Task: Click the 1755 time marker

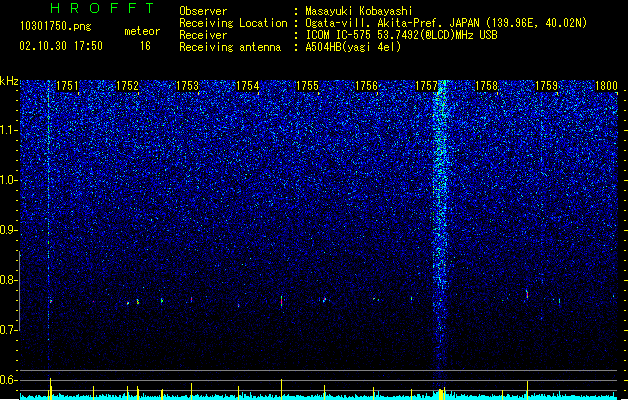Action: click(x=307, y=86)
